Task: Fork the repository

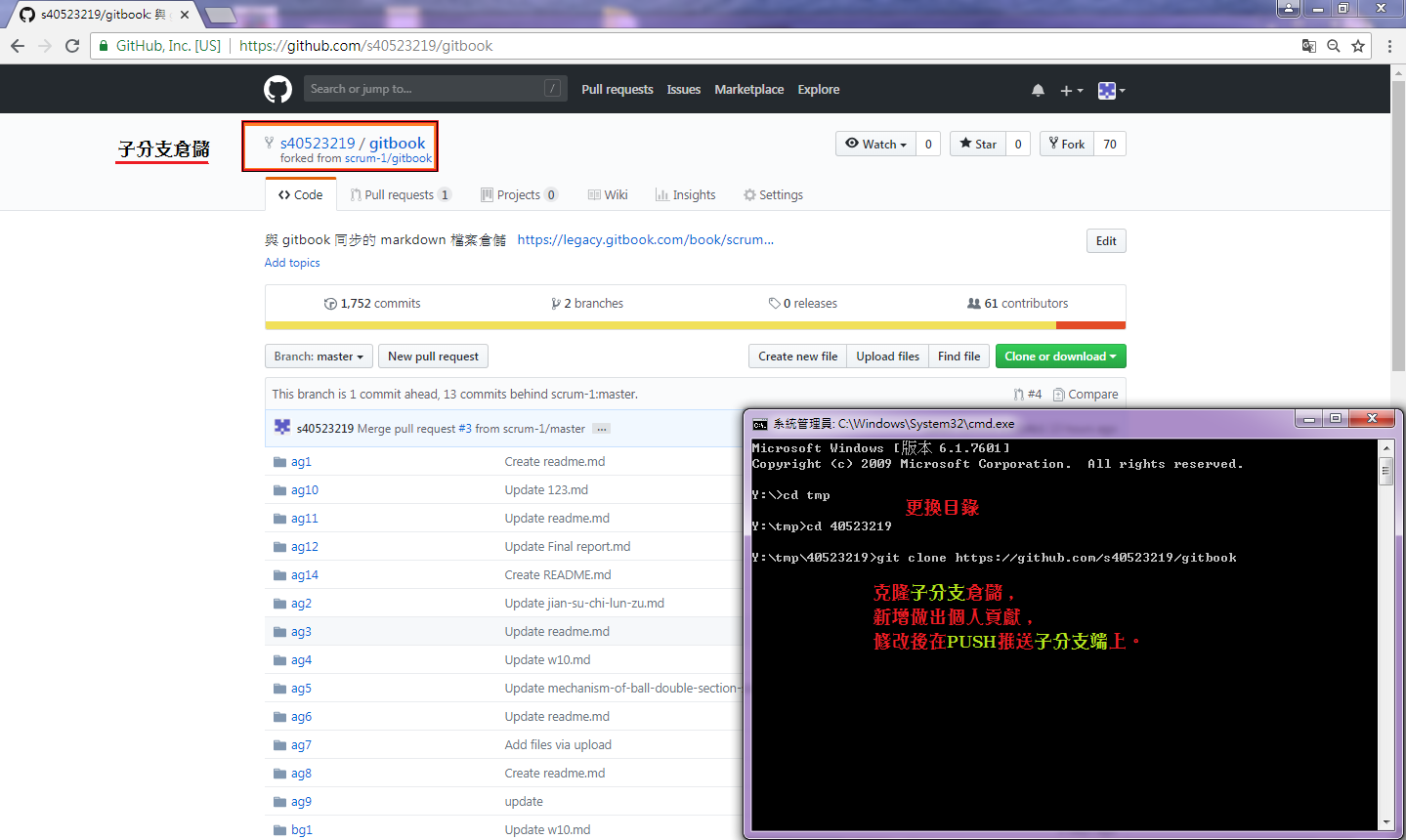Action: (x=1067, y=144)
